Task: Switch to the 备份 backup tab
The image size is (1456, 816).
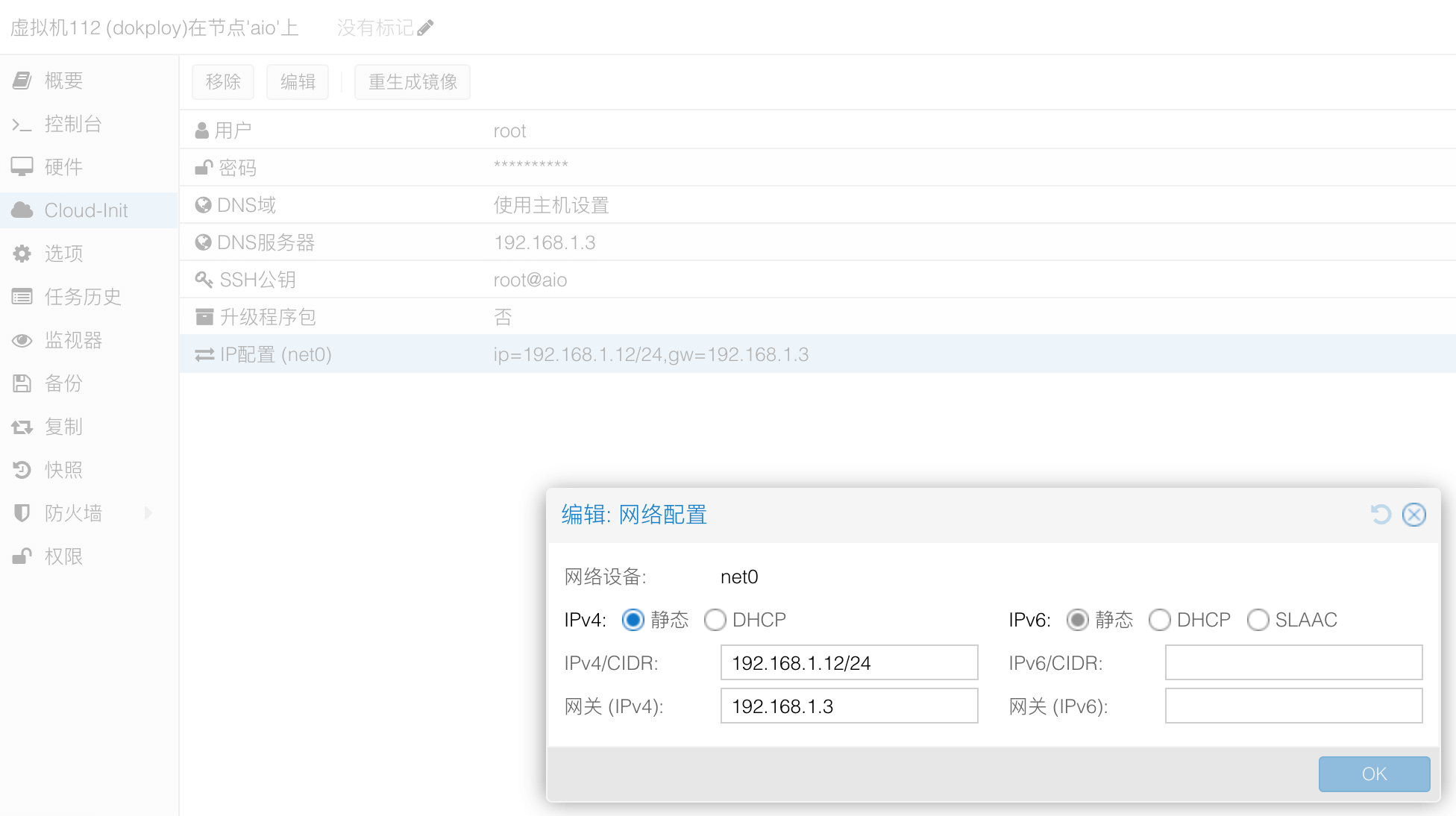Action: (63, 383)
